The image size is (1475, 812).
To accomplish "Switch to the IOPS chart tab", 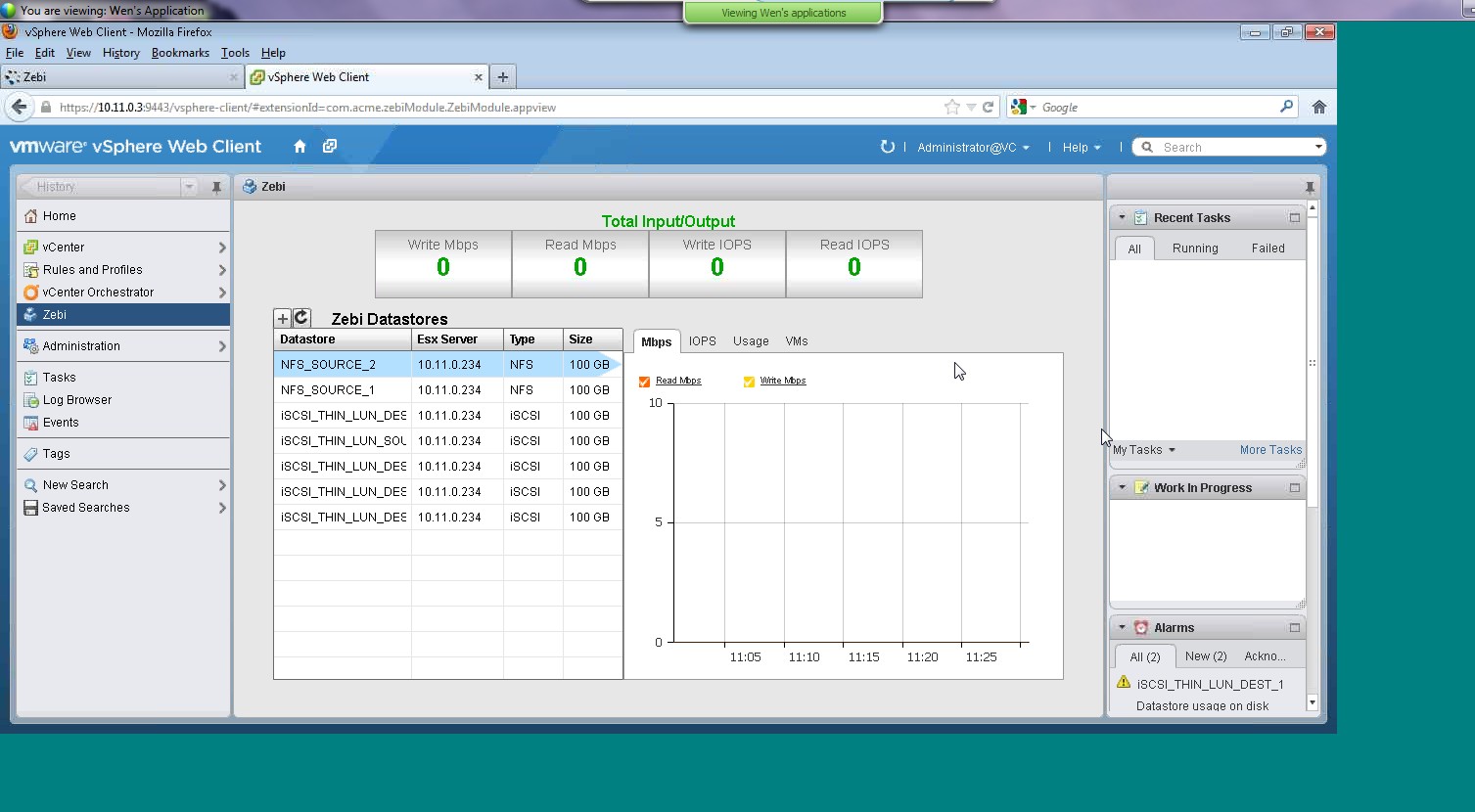I will tap(702, 341).
